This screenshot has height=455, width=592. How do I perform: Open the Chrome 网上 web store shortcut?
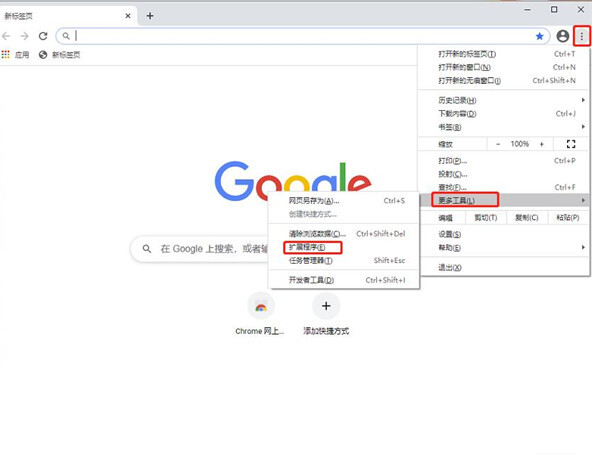pos(260,314)
